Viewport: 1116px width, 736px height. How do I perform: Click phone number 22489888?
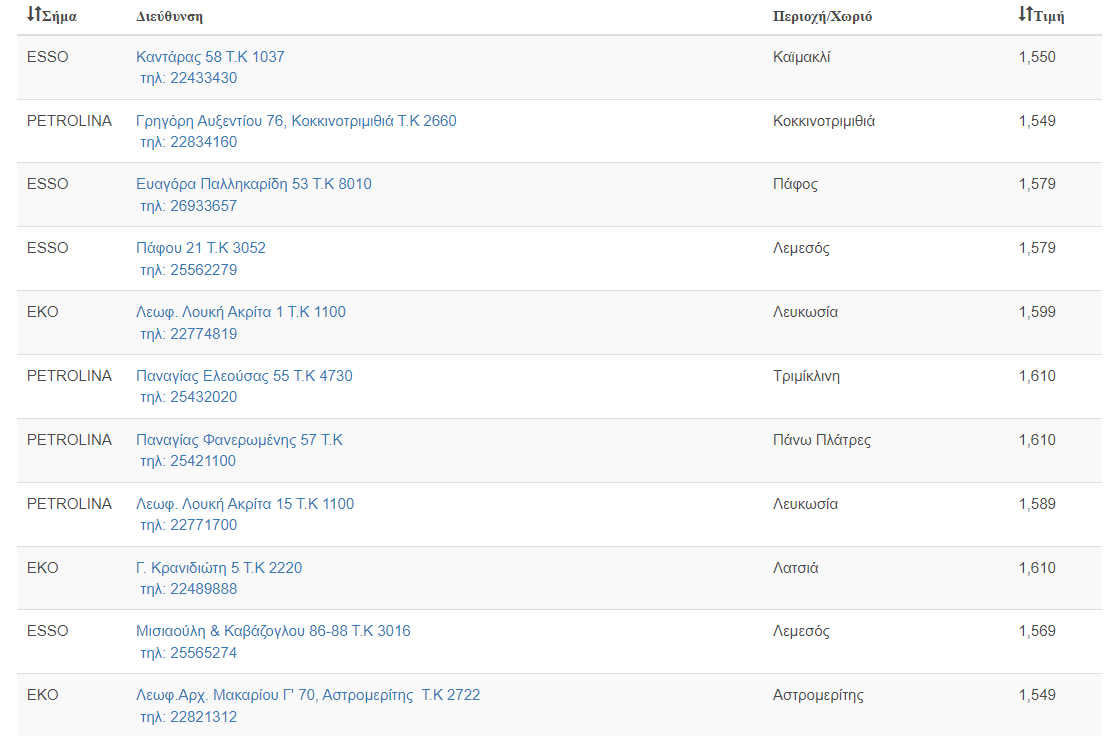coord(188,589)
